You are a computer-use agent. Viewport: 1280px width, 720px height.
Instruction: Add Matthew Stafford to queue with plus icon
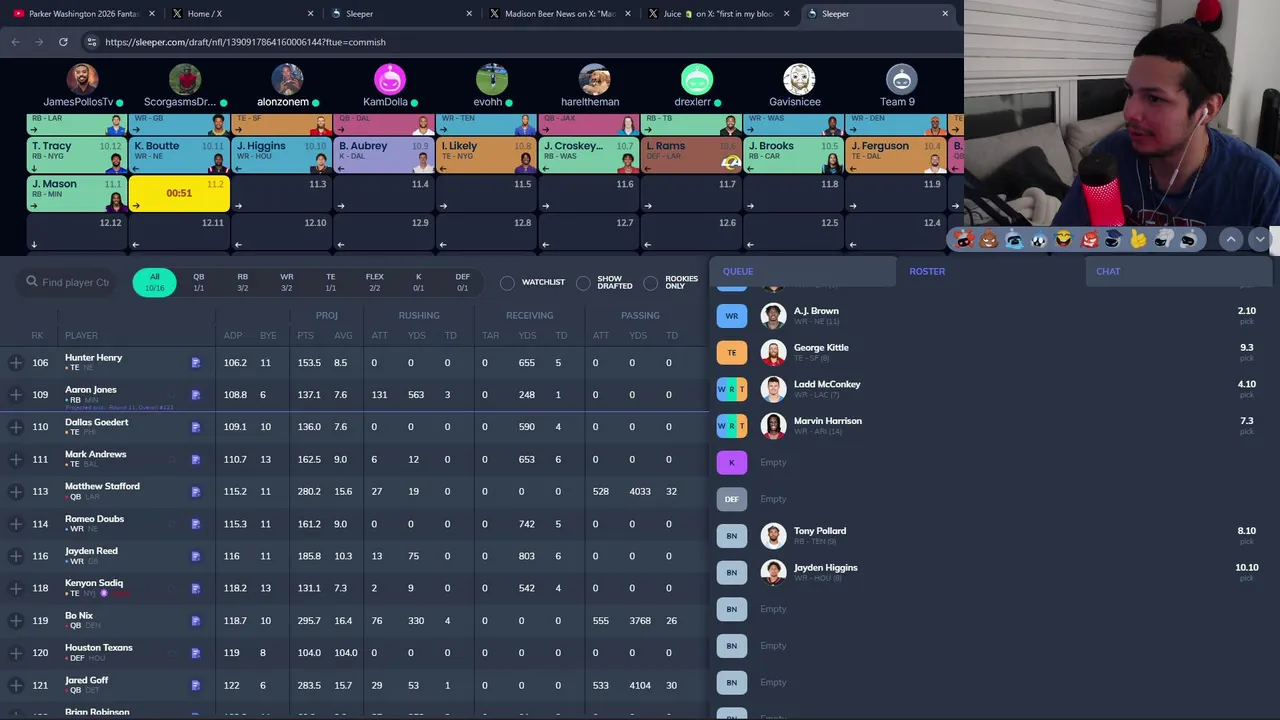click(x=16, y=491)
